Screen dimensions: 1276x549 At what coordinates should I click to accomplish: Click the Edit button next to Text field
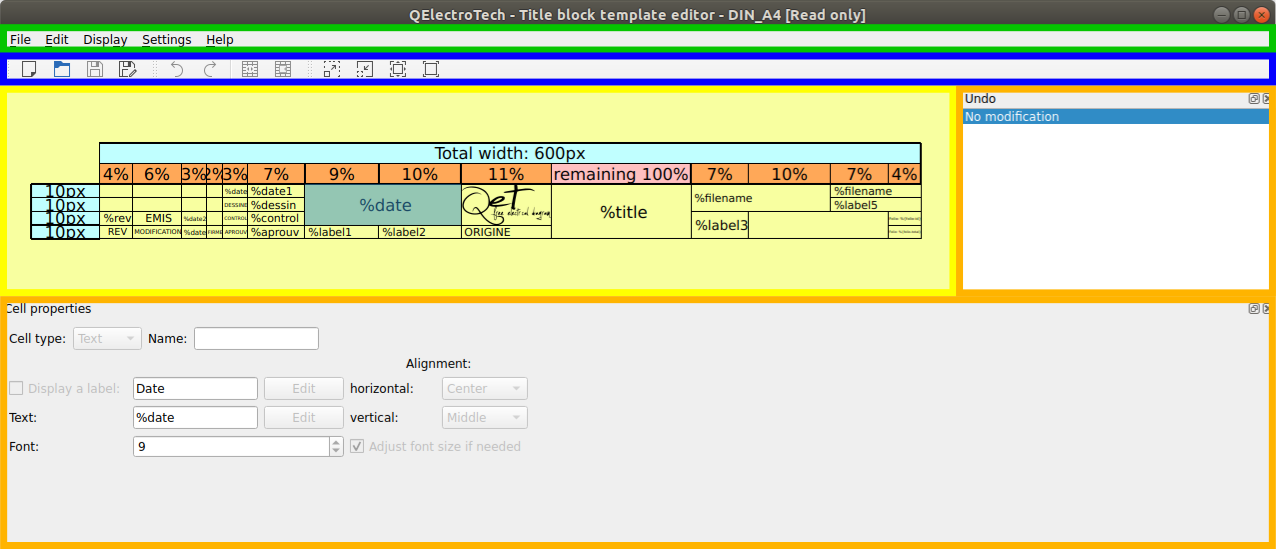coord(303,418)
